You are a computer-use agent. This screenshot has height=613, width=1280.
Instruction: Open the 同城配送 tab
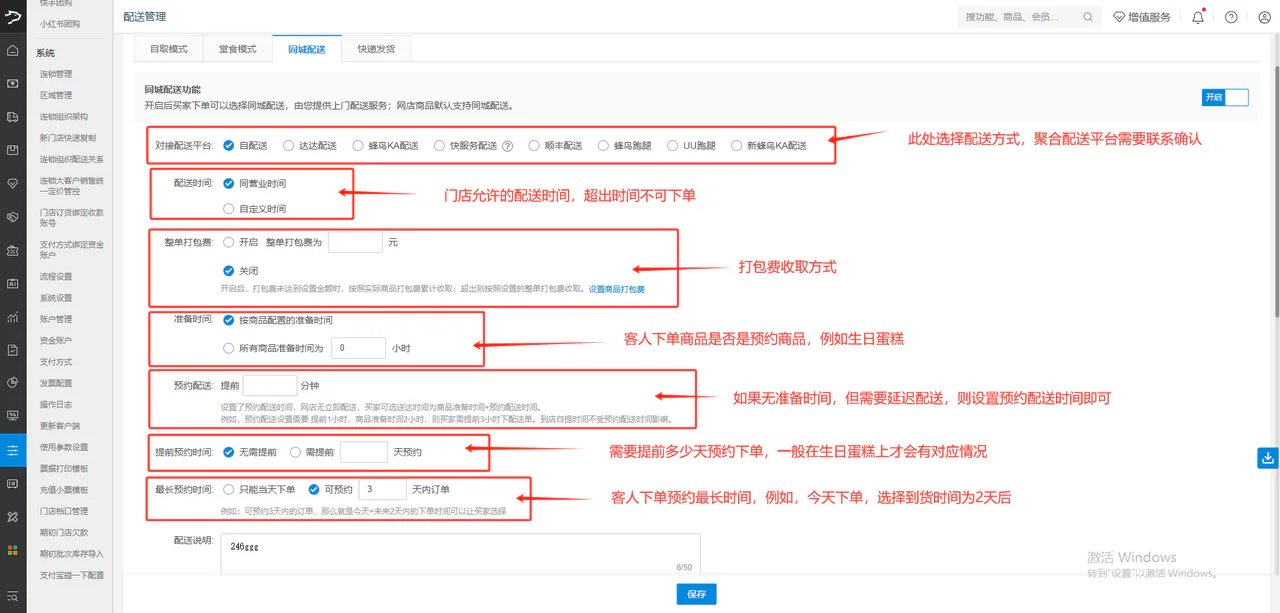pos(306,49)
